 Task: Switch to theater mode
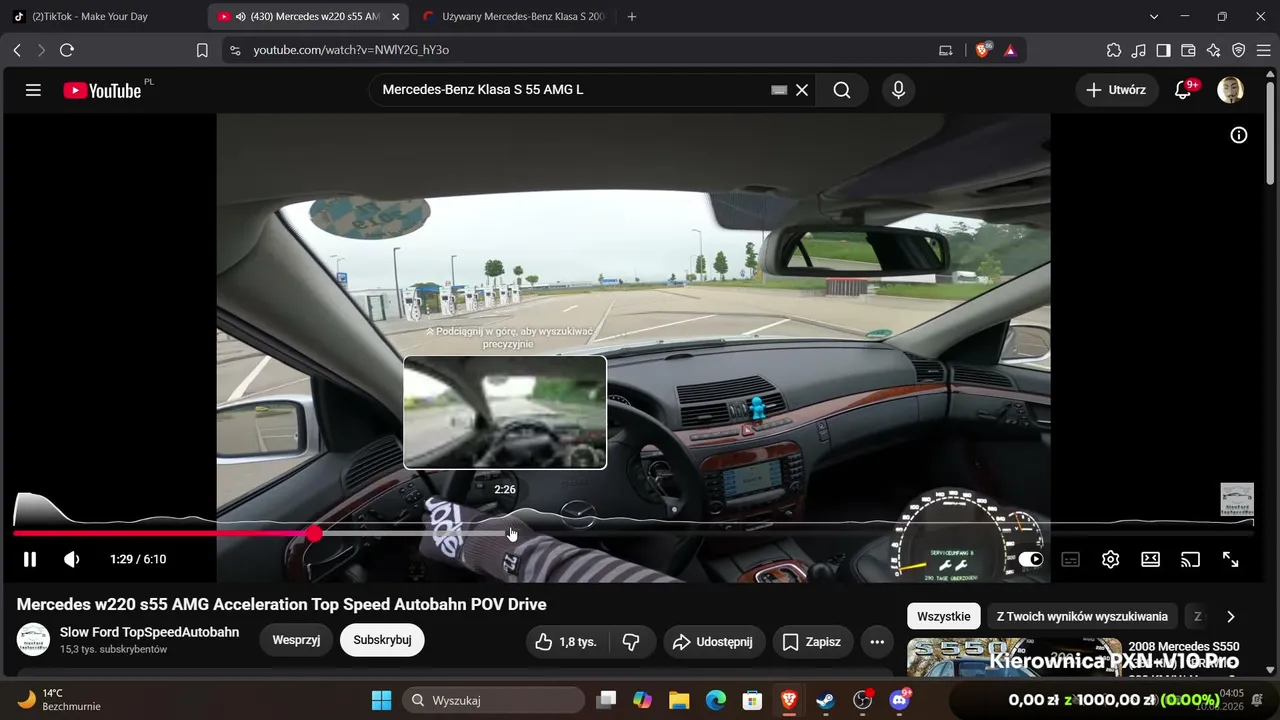click(x=1150, y=559)
